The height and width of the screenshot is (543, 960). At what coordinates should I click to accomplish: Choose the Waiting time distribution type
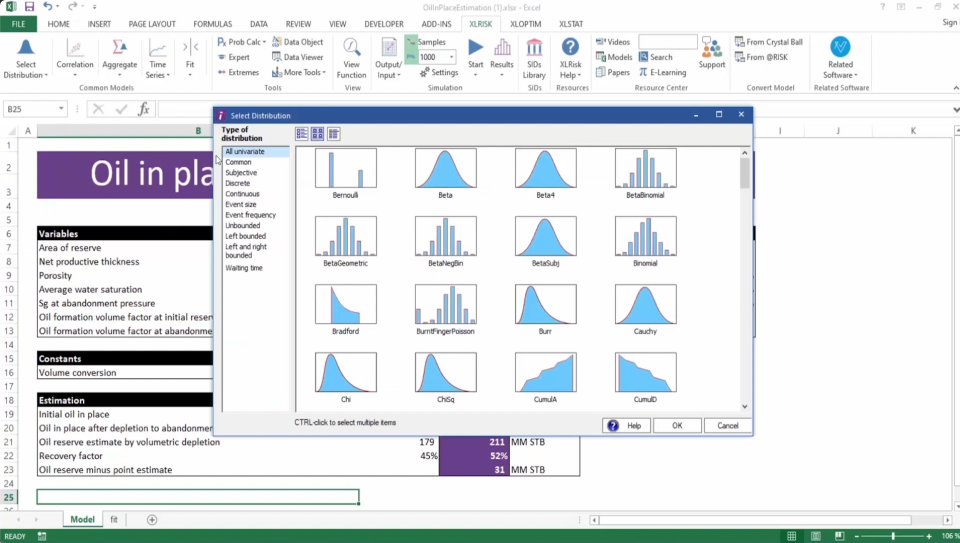point(244,268)
